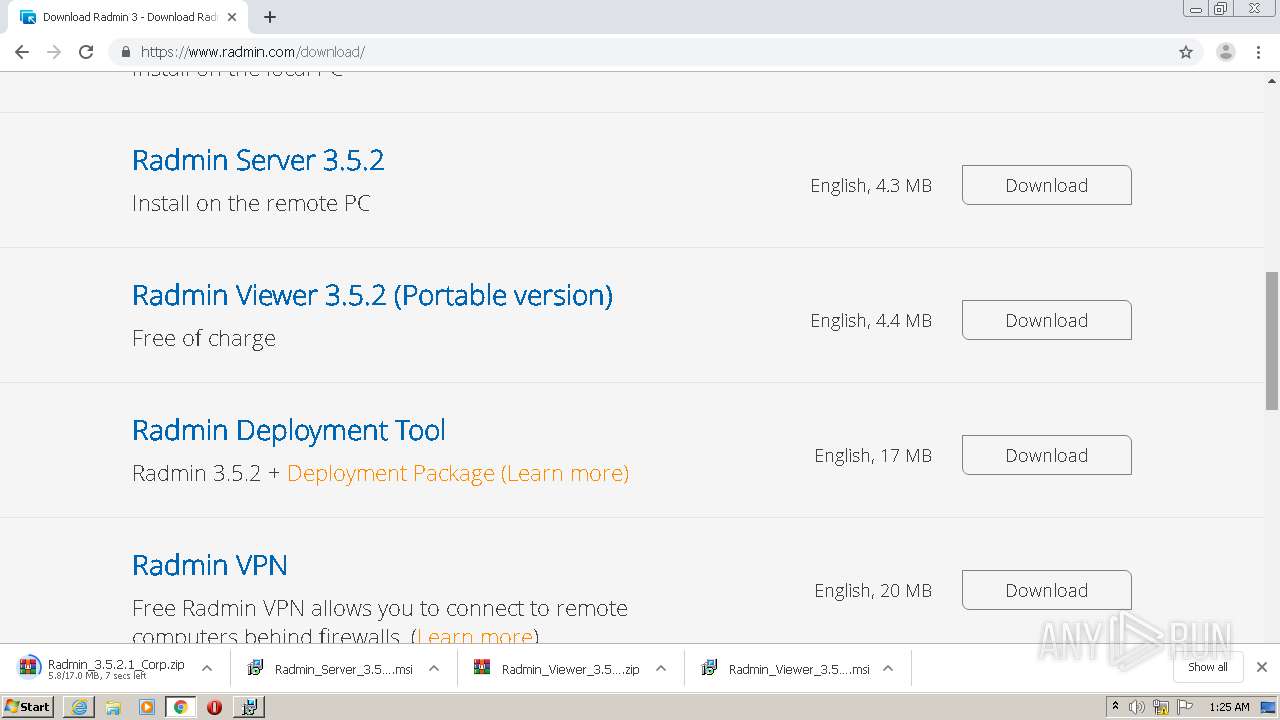This screenshot has height=720, width=1280.
Task: Expand options for Radmin_3.5.2.1_Corp.zip download
Action: click(x=207, y=668)
